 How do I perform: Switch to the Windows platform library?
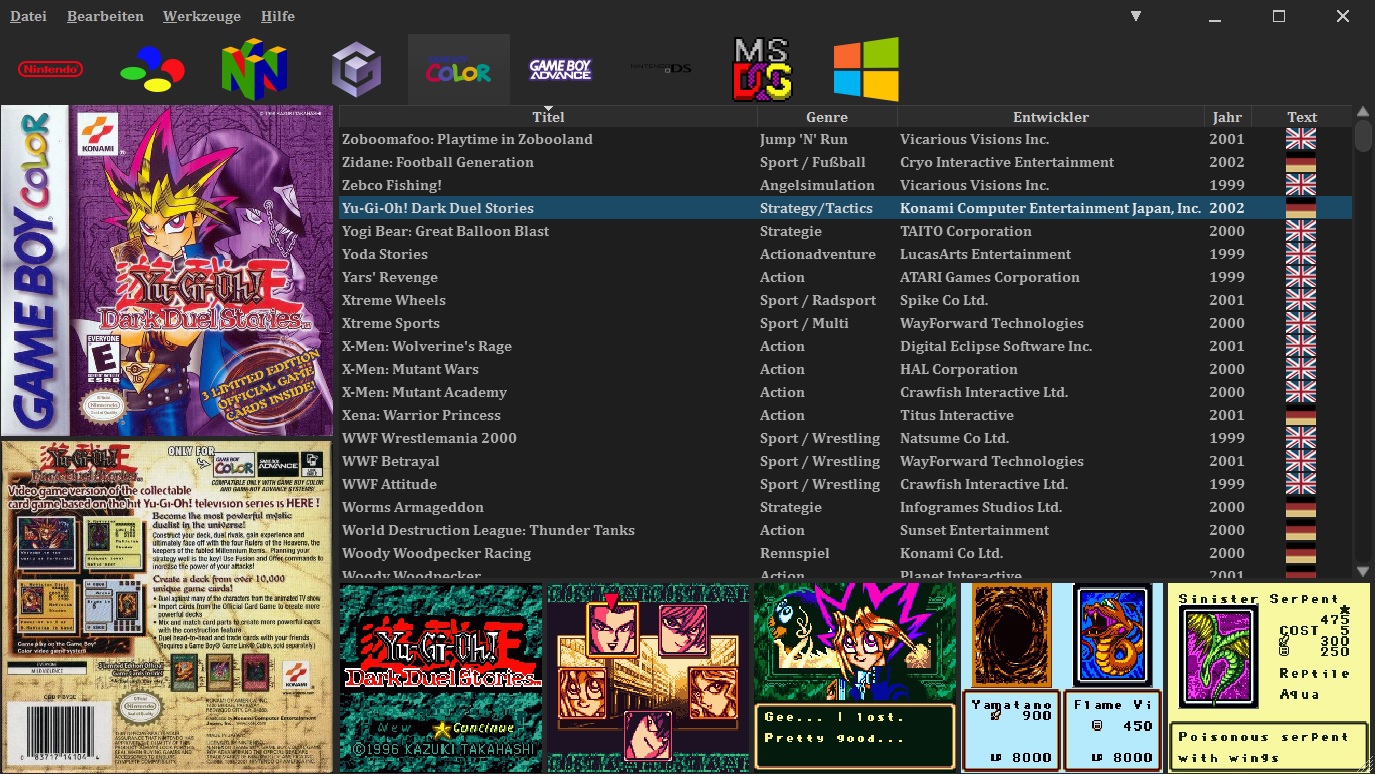[x=866, y=70]
